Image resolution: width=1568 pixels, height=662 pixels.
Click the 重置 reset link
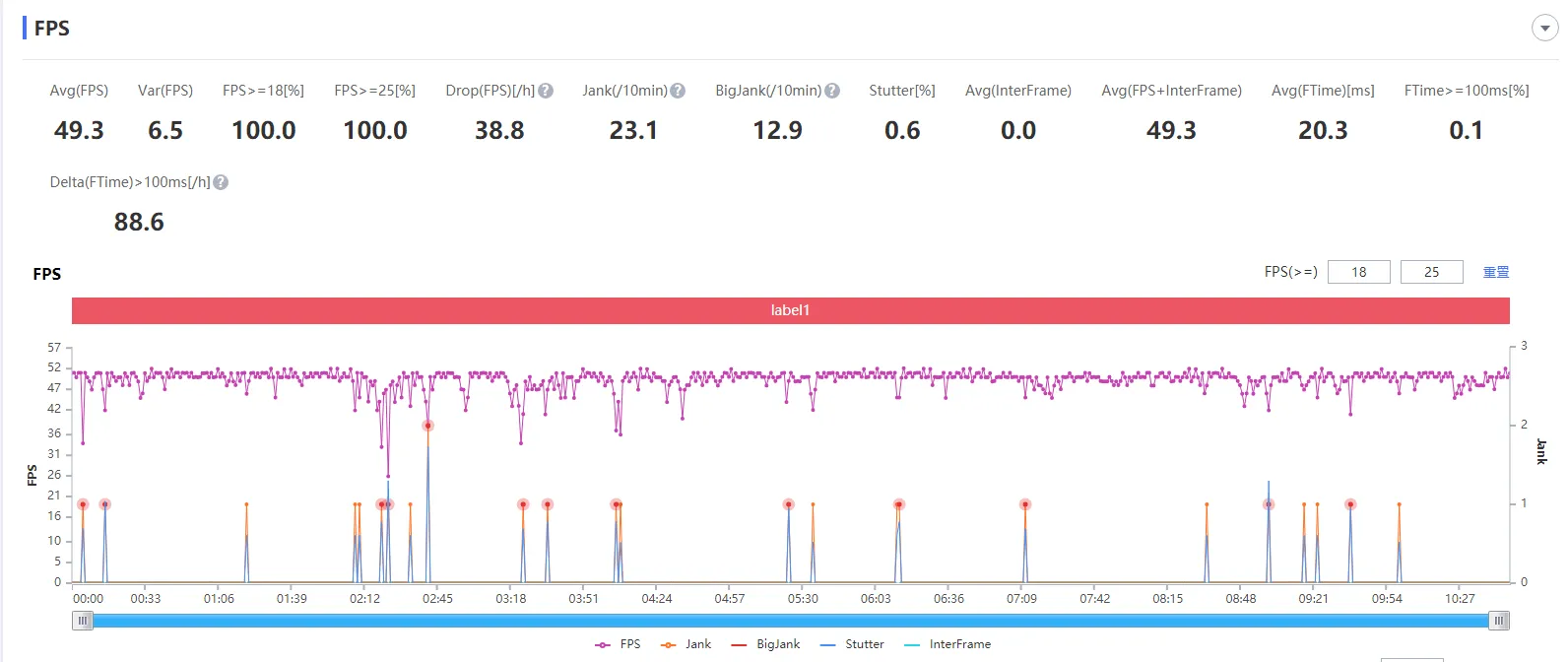1496,272
